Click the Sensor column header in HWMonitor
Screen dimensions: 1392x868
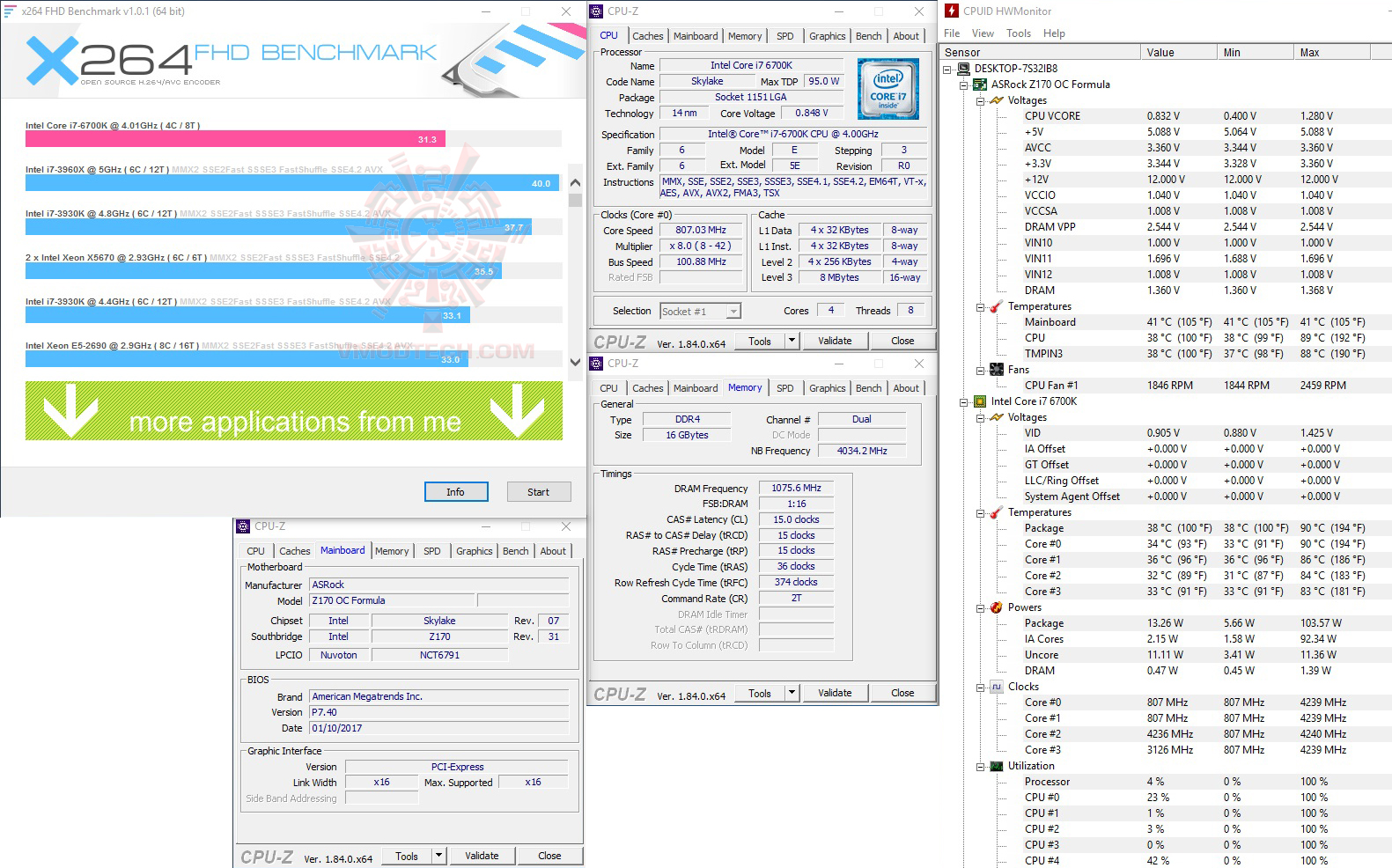click(1040, 53)
